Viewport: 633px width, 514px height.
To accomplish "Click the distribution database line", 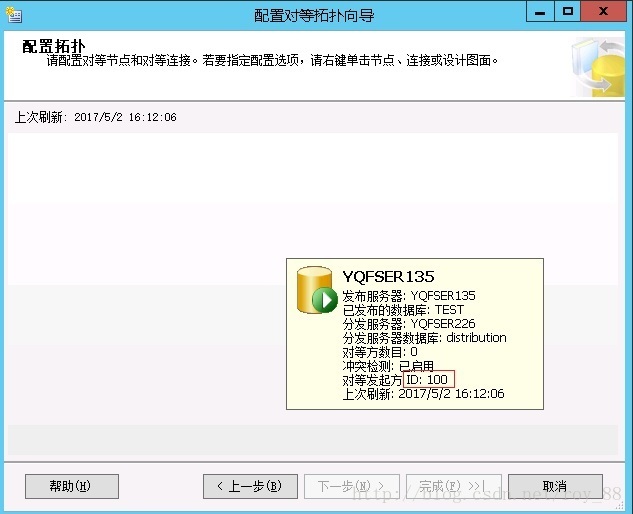I will point(424,338).
